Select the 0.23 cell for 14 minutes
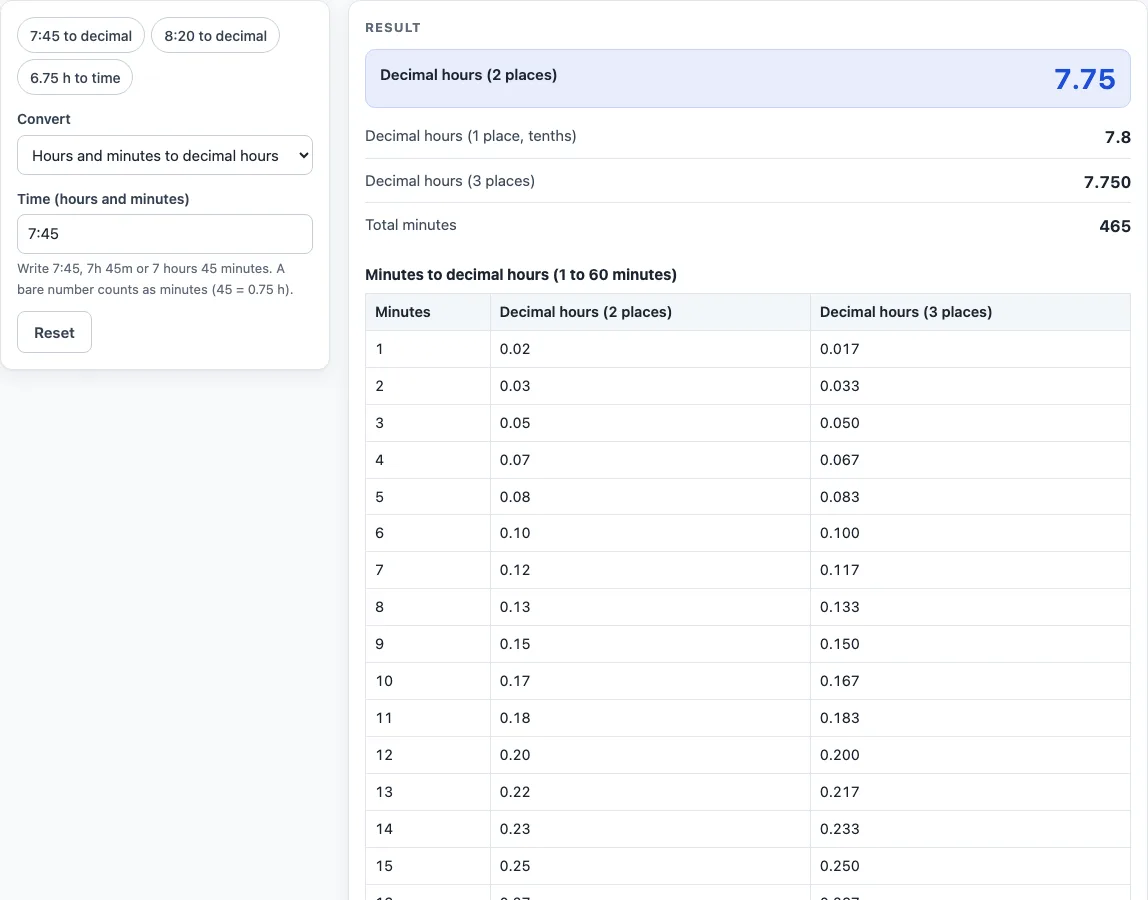Viewport: 1148px width, 900px height. [650, 829]
